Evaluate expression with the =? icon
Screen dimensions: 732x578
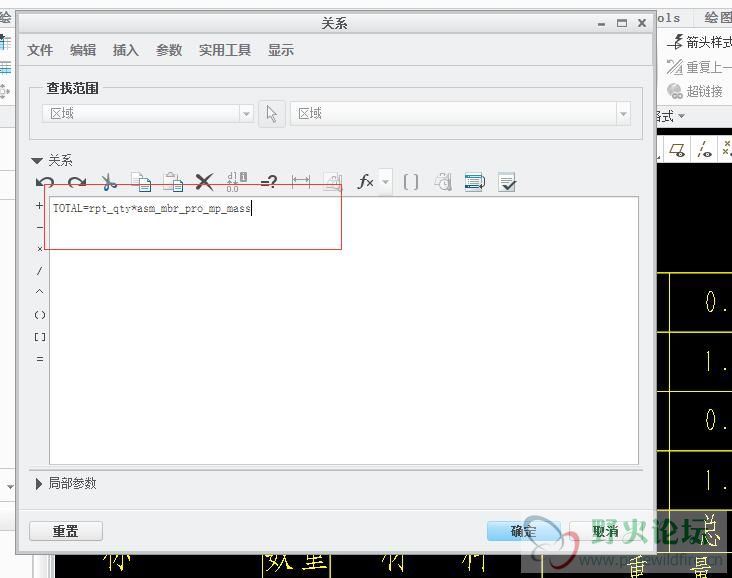click(x=268, y=183)
